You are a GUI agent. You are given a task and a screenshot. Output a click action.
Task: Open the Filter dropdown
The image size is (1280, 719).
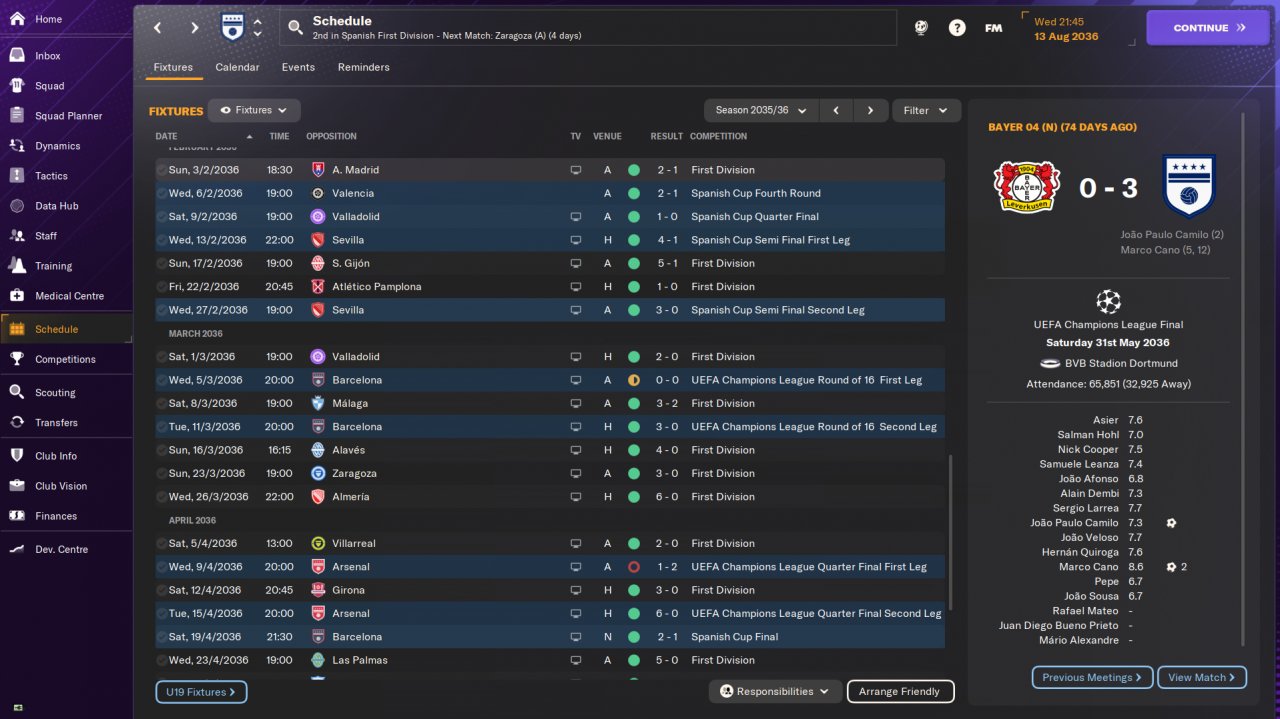[x=926, y=111]
